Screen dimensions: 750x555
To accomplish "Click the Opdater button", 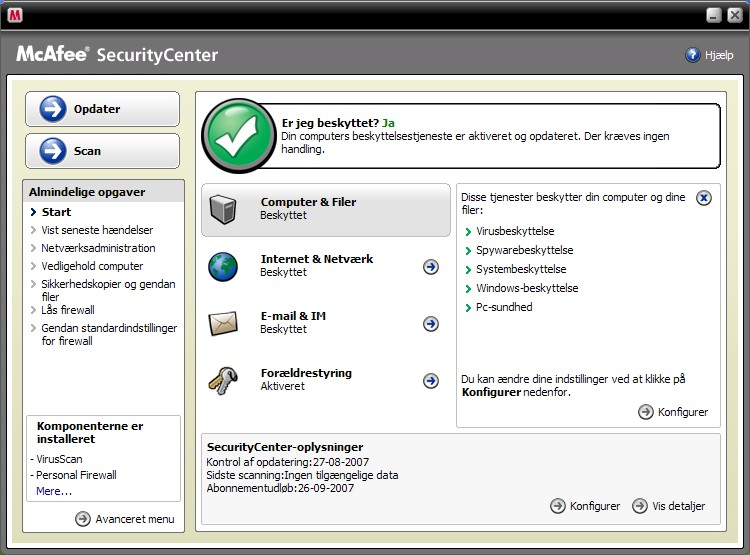I will 102,109.
